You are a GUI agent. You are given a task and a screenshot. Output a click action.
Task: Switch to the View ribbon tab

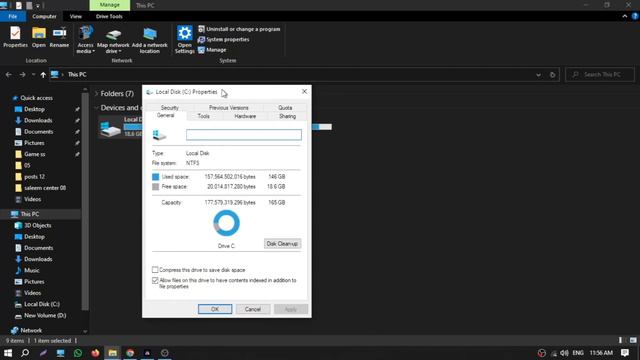point(76,16)
